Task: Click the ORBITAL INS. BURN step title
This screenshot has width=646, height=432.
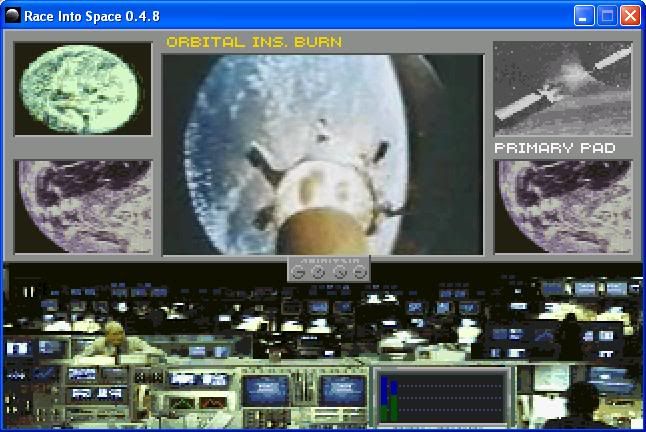Action: 254,42
